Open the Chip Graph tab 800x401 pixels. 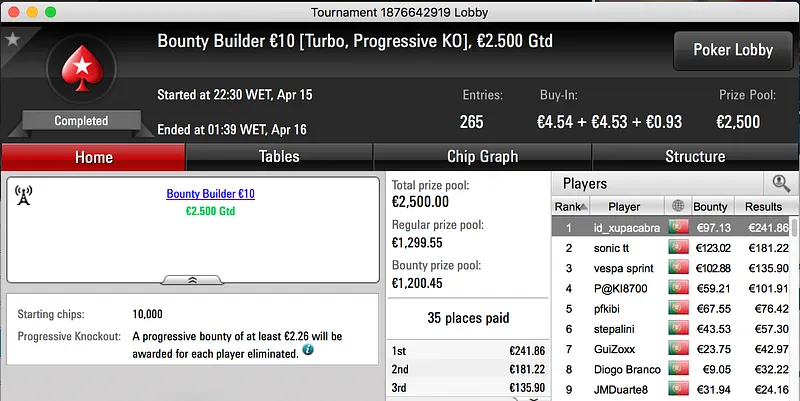click(482, 157)
